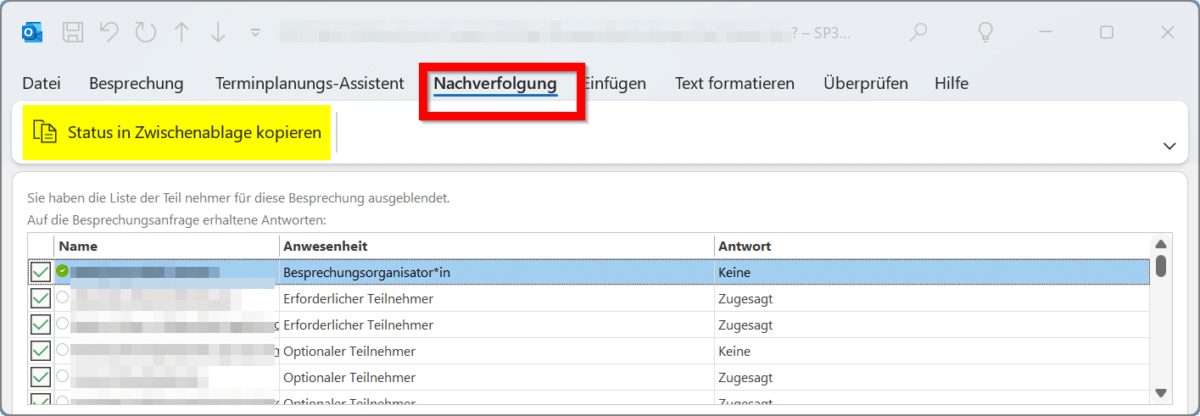The image size is (1200, 416).
Task: Open the Quick Access Toolbar customize dropdown
Action: (255, 32)
